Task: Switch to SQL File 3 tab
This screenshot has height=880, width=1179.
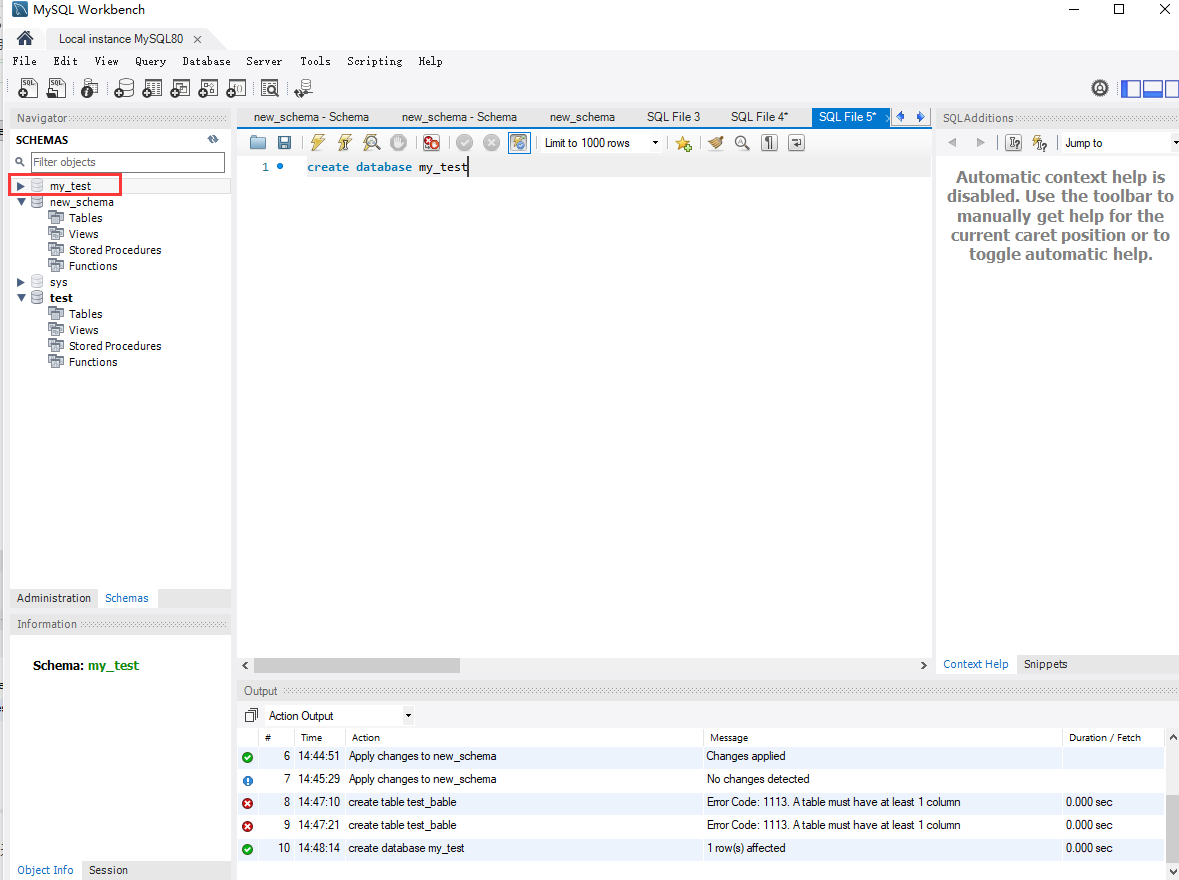Action: pyautogui.click(x=673, y=117)
